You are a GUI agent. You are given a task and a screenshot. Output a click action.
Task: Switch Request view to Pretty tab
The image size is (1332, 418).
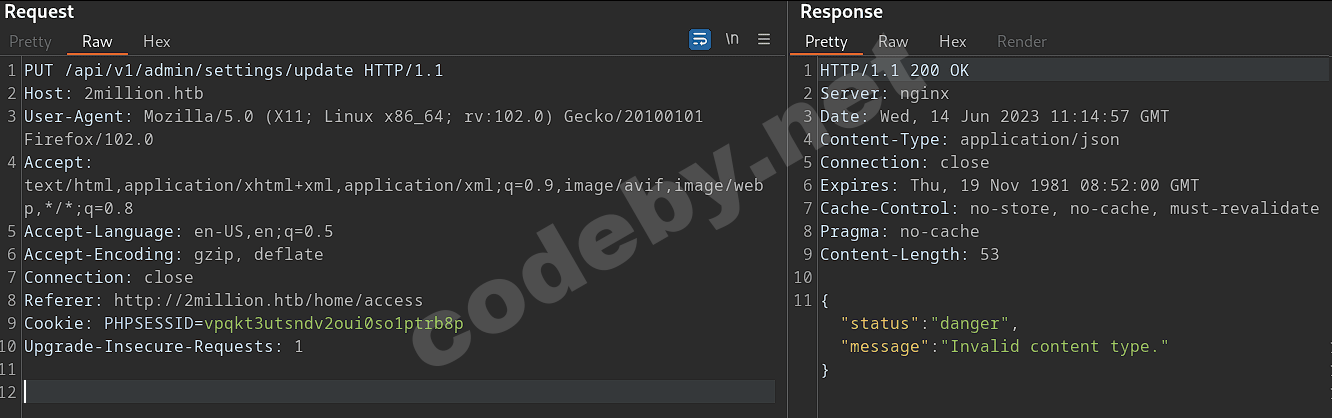point(30,42)
